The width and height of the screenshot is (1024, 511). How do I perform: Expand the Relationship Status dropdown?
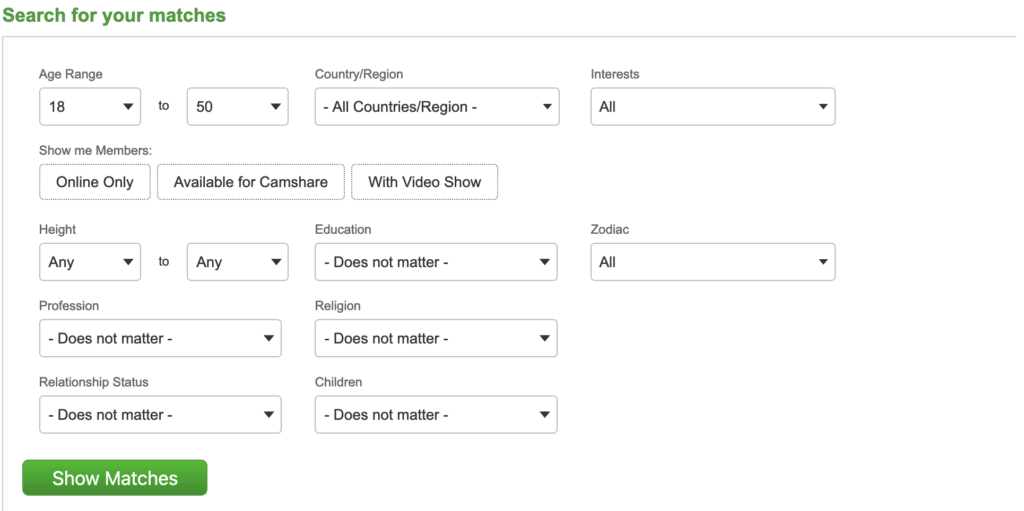tap(161, 414)
